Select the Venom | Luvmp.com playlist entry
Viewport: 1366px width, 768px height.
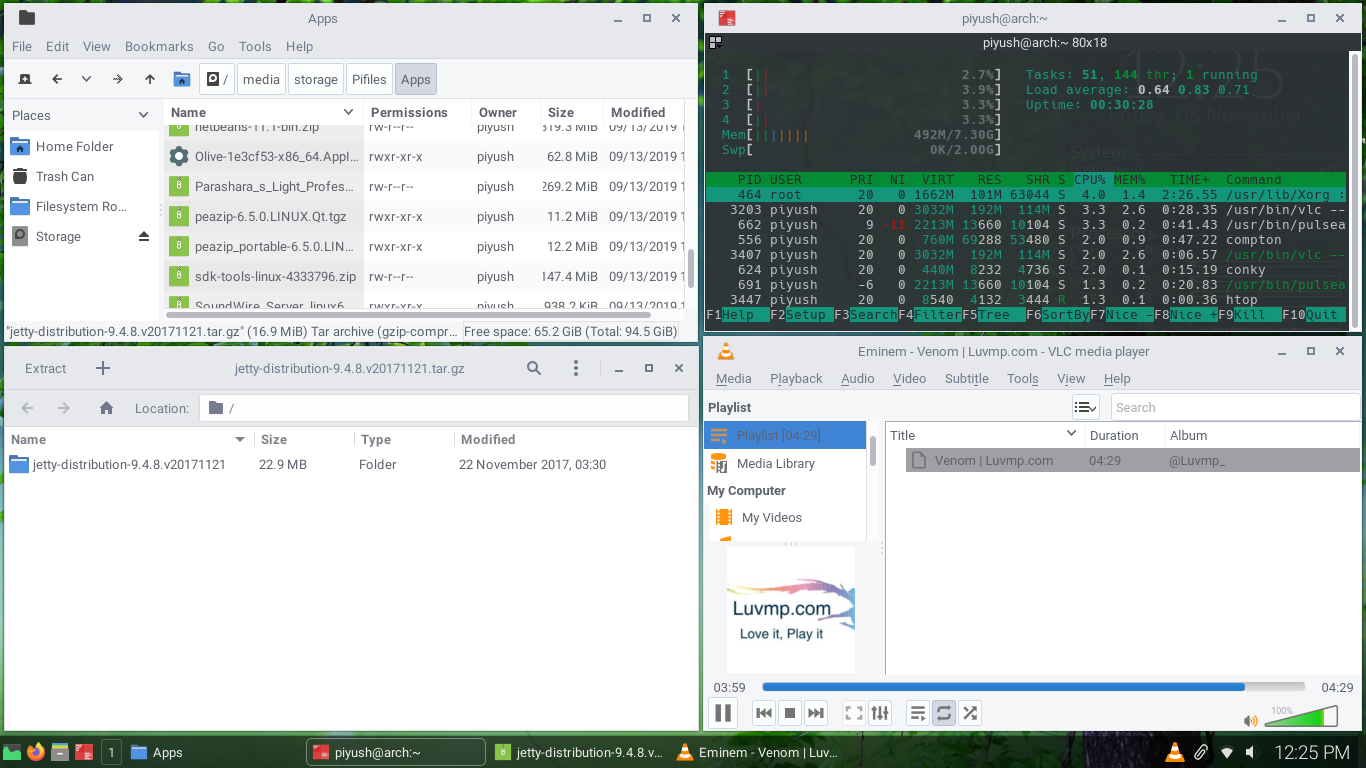click(1132, 460)
